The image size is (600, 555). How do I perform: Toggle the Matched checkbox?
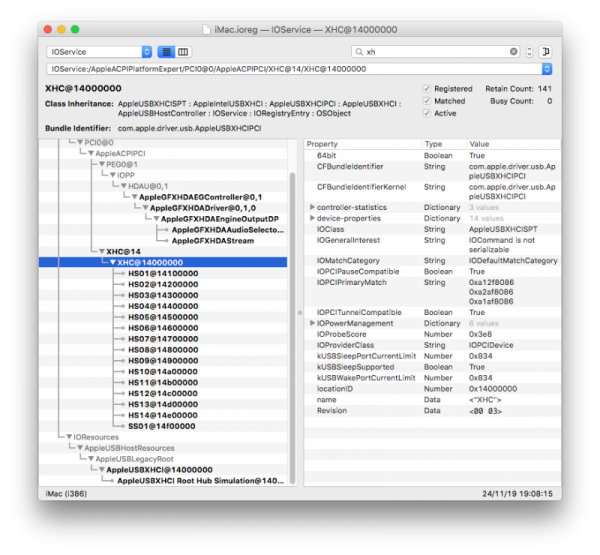427,101
